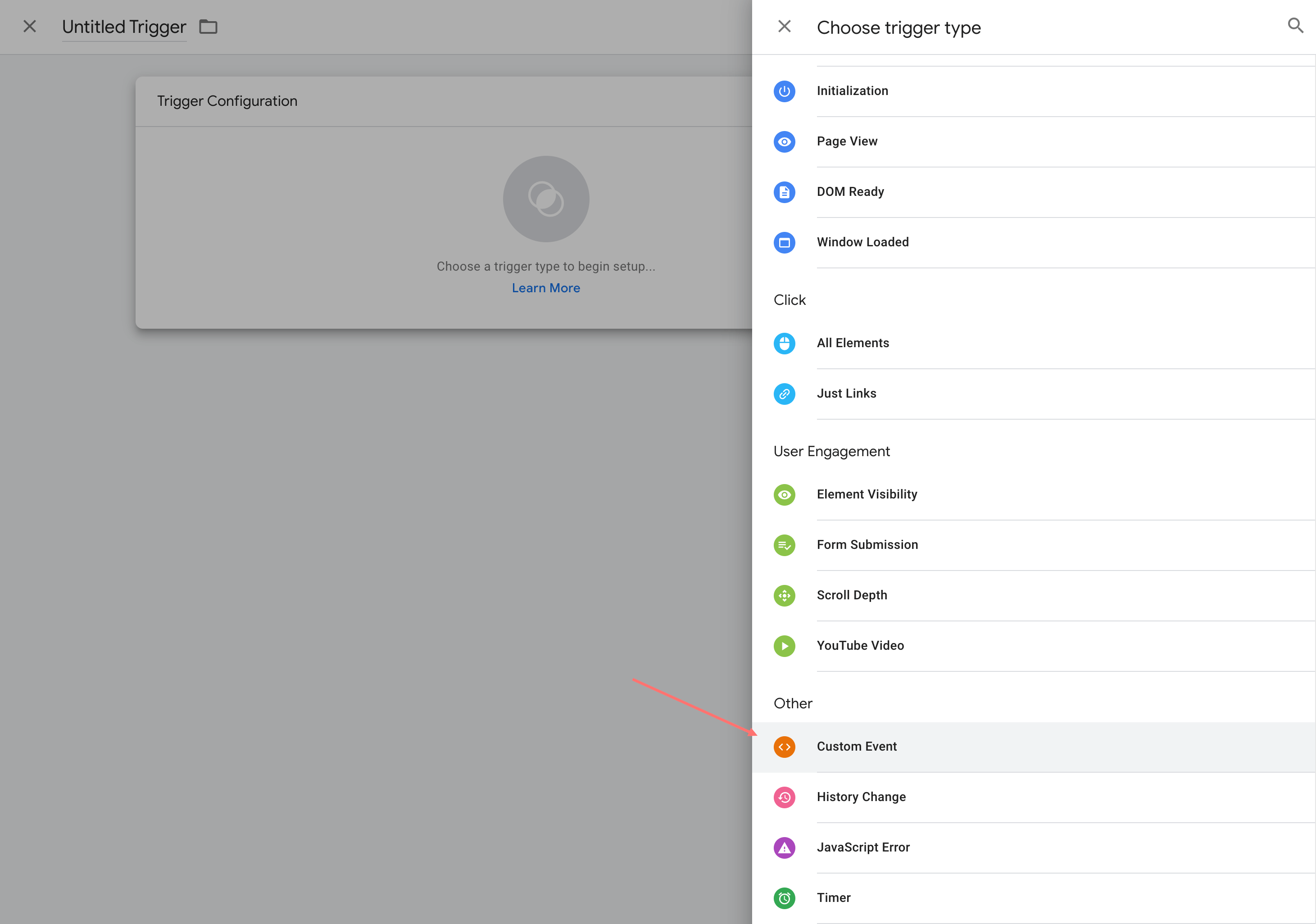Choose Element Visibility trigger

pyautogui.click(x=1034, y=495)
